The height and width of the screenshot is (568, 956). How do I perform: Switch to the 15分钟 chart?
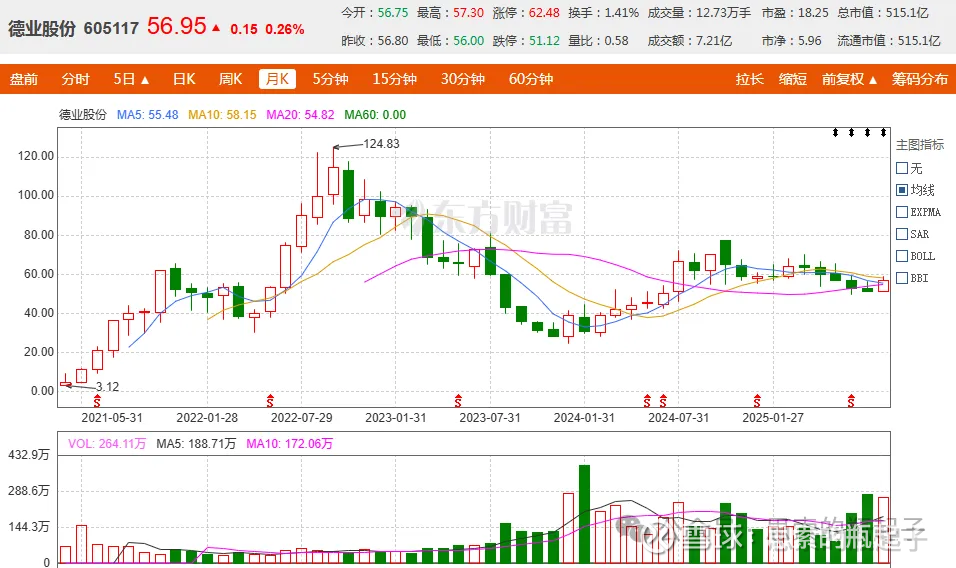[x=394, y=79]
